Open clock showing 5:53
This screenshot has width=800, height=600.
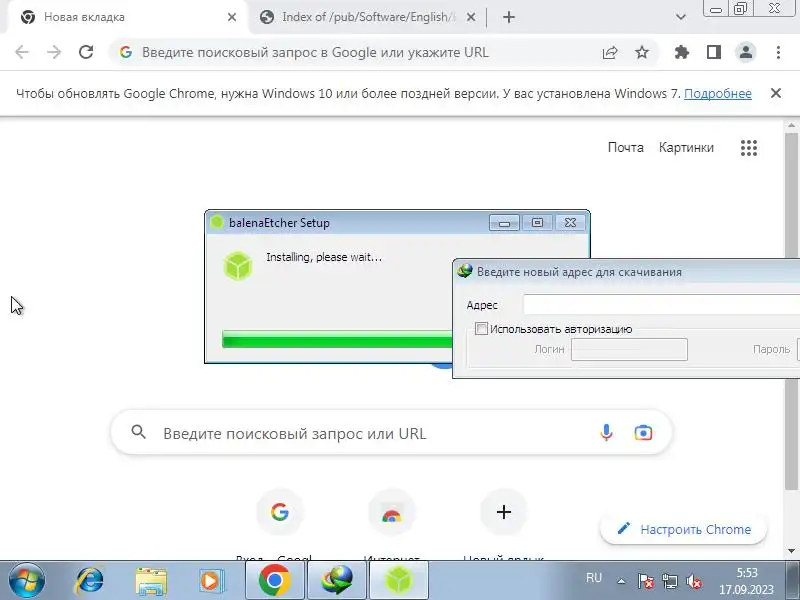coord(746,581)
